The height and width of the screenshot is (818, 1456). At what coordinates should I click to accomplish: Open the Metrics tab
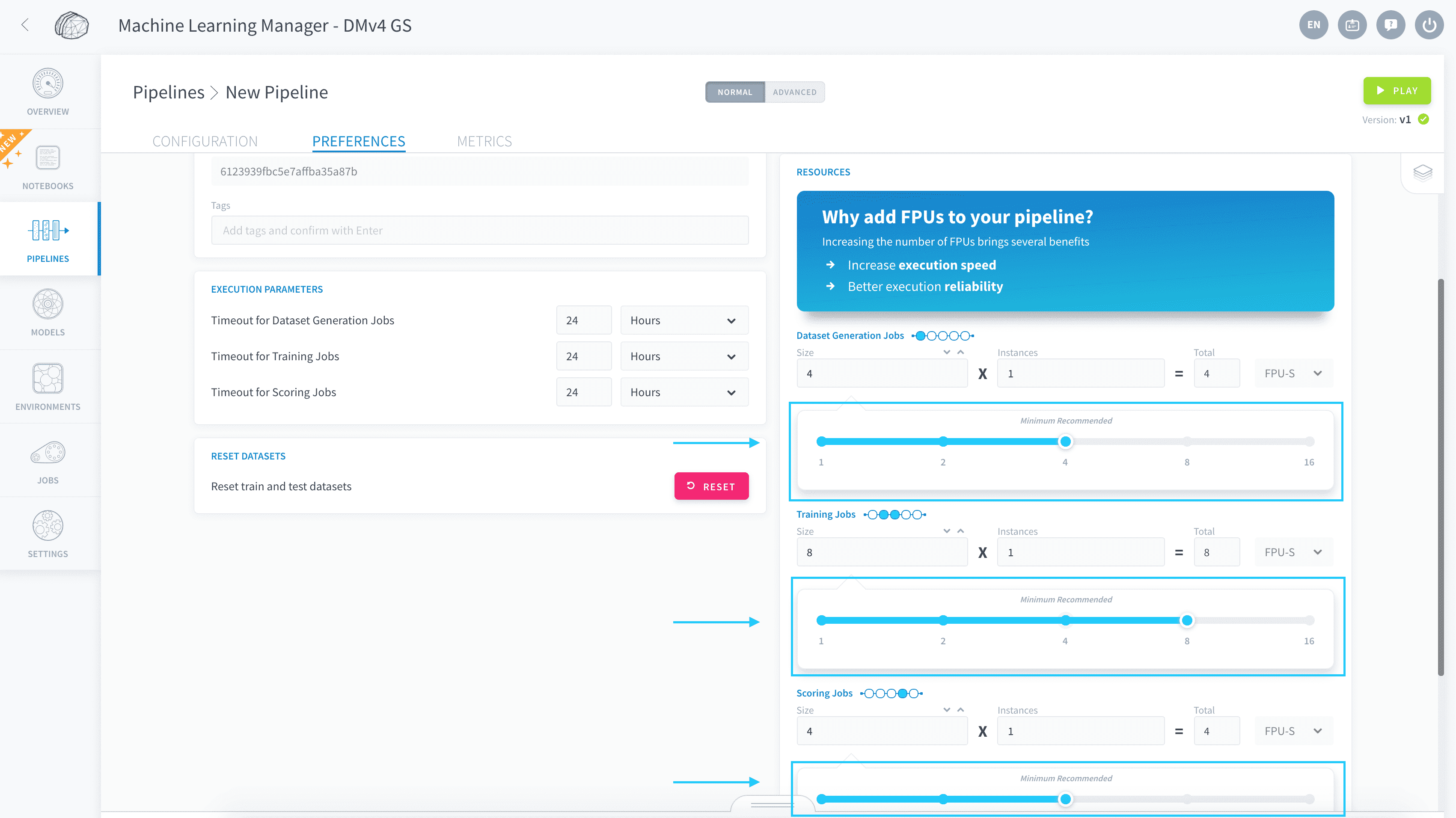tap(484, 141)
